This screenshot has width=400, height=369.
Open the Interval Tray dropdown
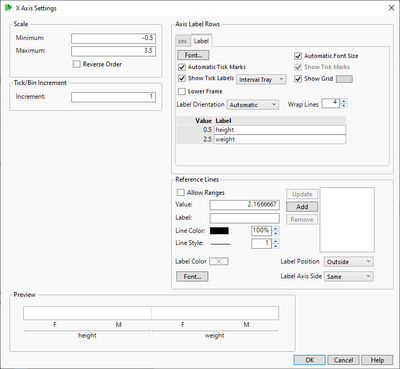click(x=261, y=79)
